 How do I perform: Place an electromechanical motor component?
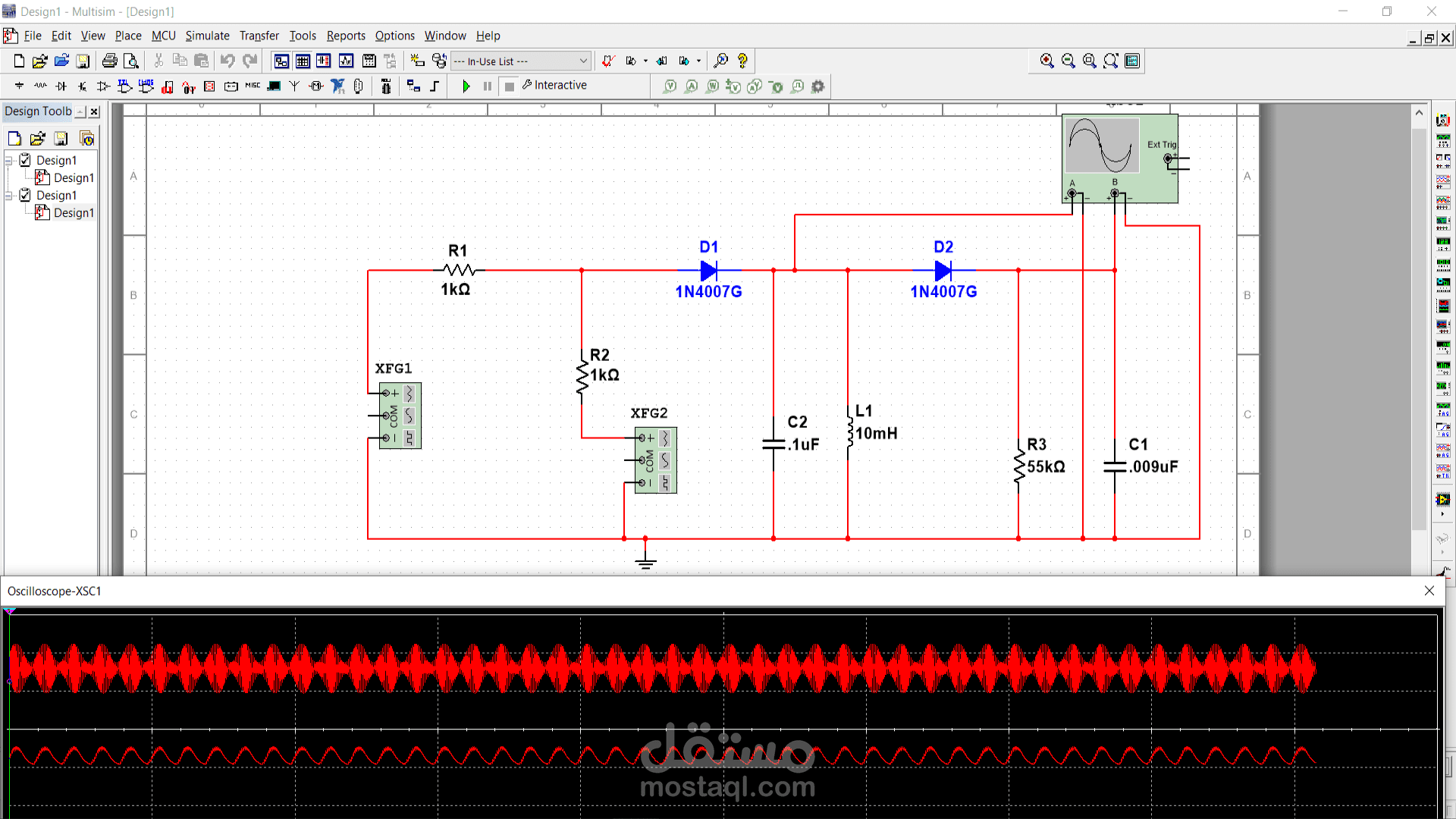316,86
